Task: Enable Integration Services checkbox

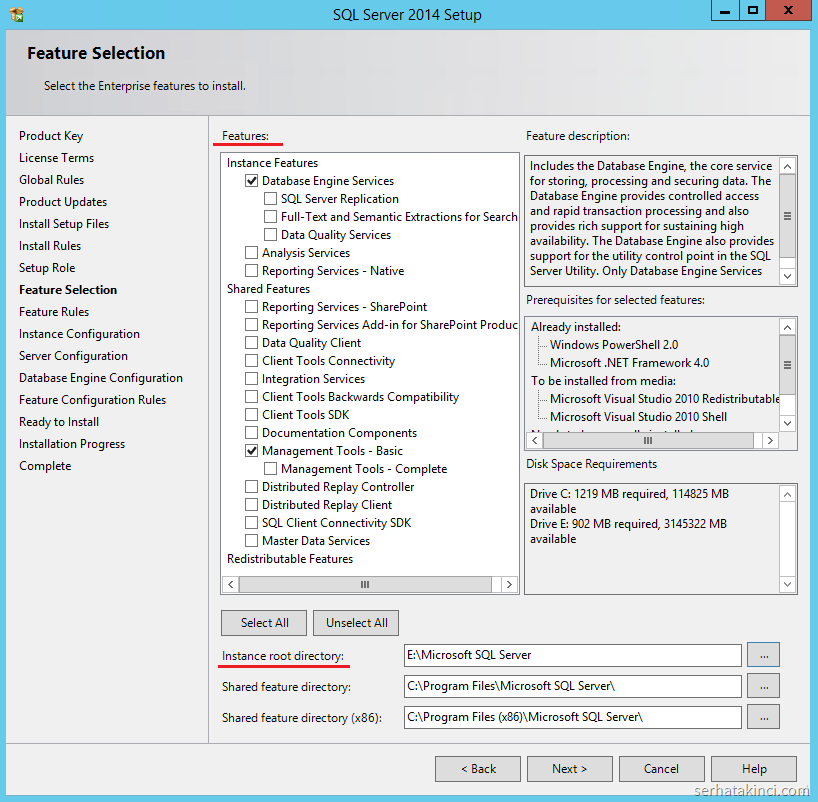Action: point(251,379)
